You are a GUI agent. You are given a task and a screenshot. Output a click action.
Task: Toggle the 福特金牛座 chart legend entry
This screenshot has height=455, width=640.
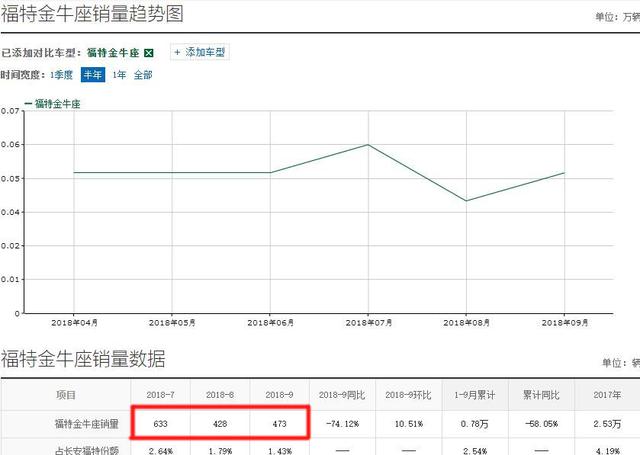(53, 104)
